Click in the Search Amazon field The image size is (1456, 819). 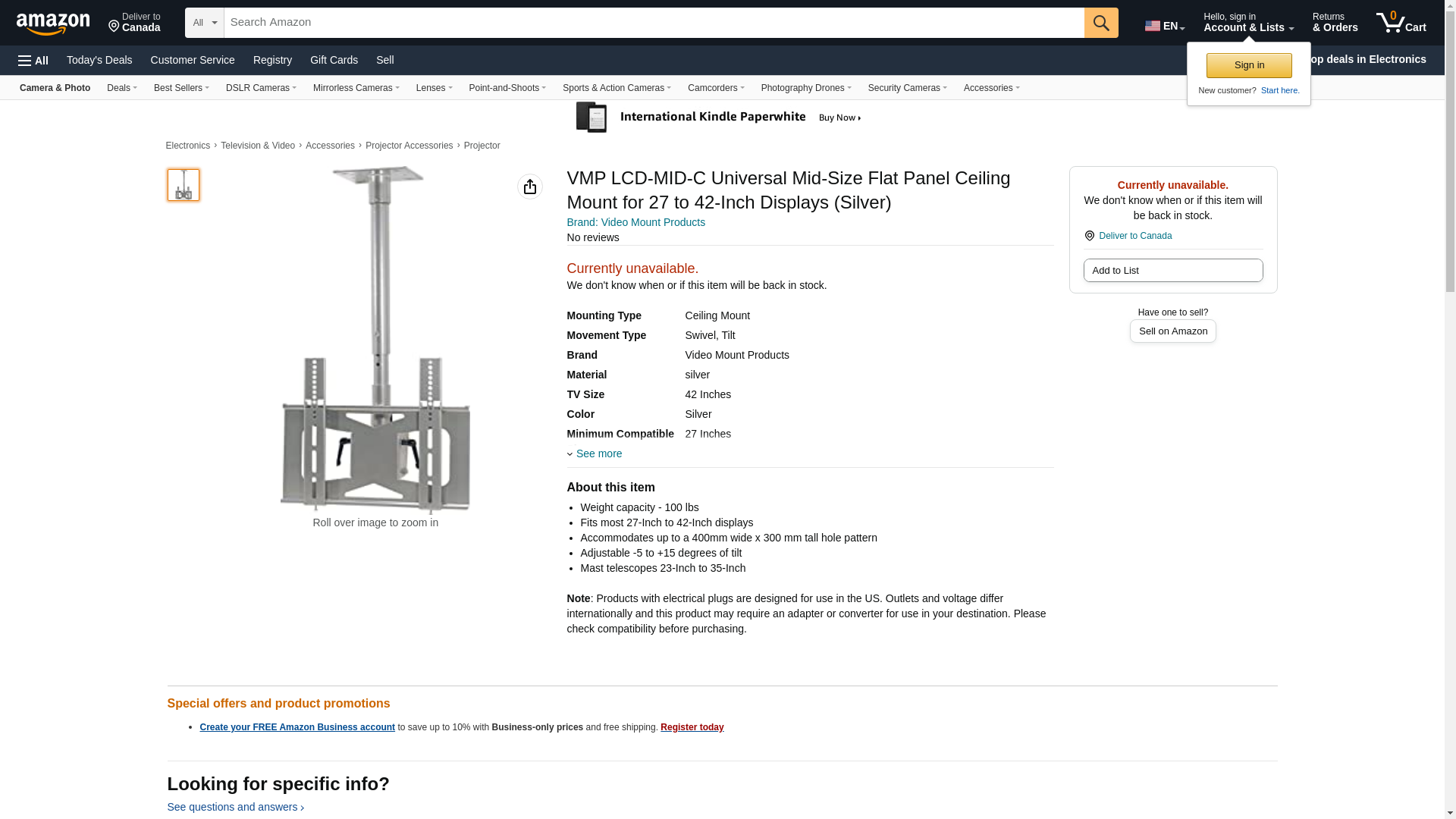point(654,23)
